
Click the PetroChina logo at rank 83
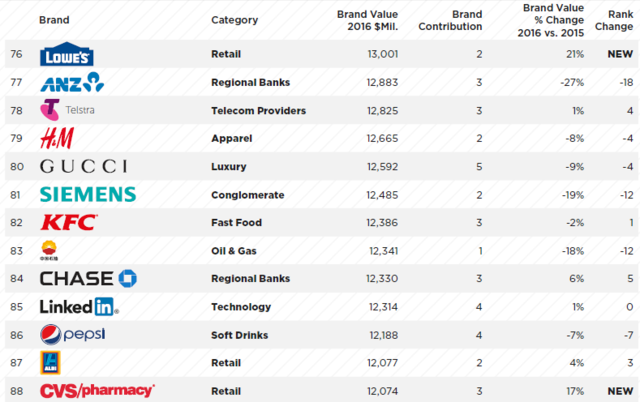49,251
